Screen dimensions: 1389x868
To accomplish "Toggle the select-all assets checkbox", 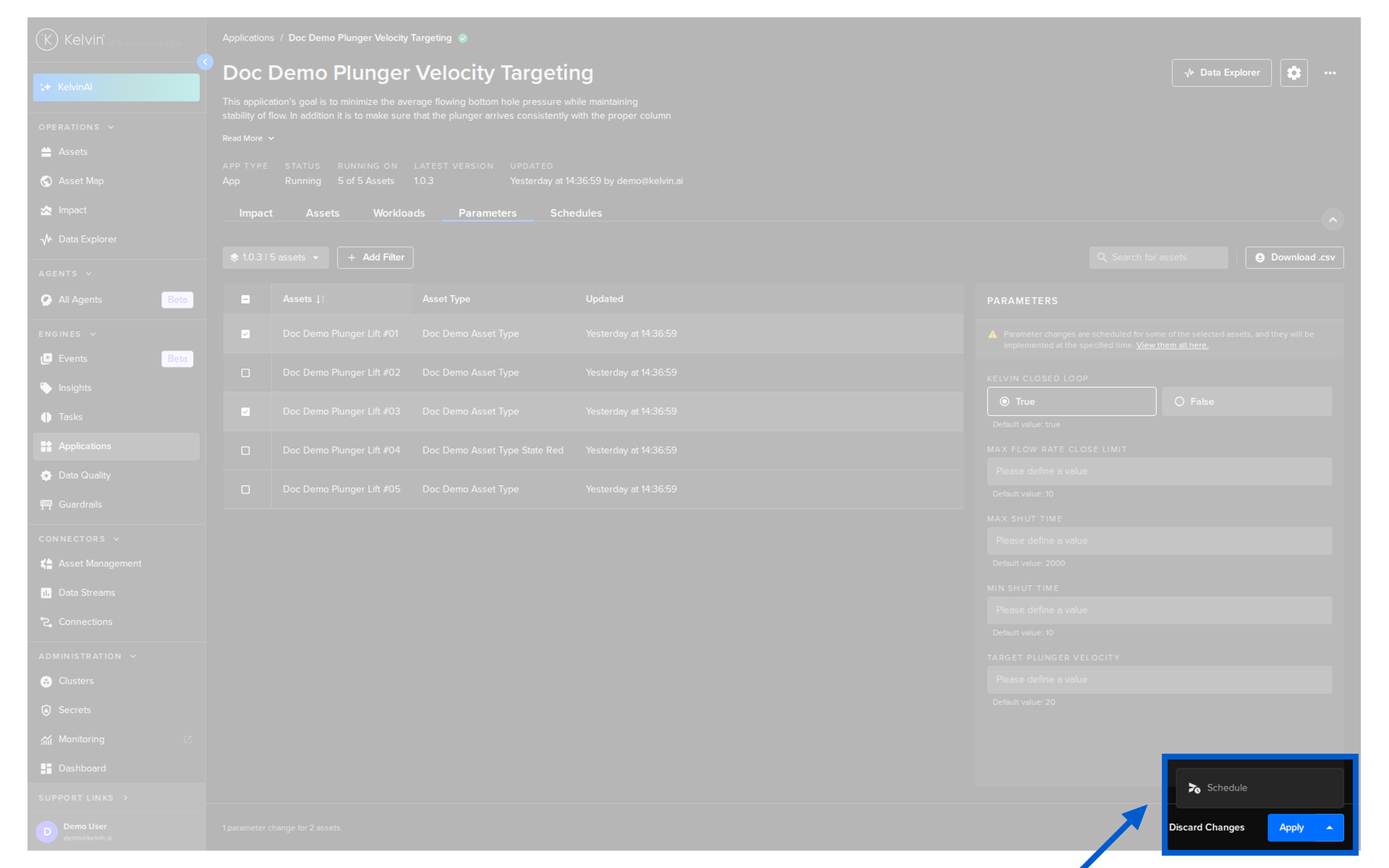I will pos(245,299).
